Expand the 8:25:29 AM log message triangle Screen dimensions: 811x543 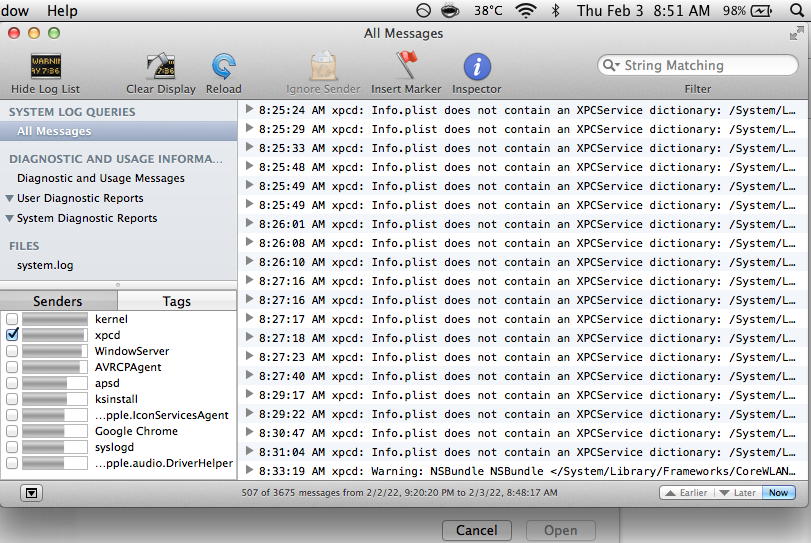(x=249, y=128)
